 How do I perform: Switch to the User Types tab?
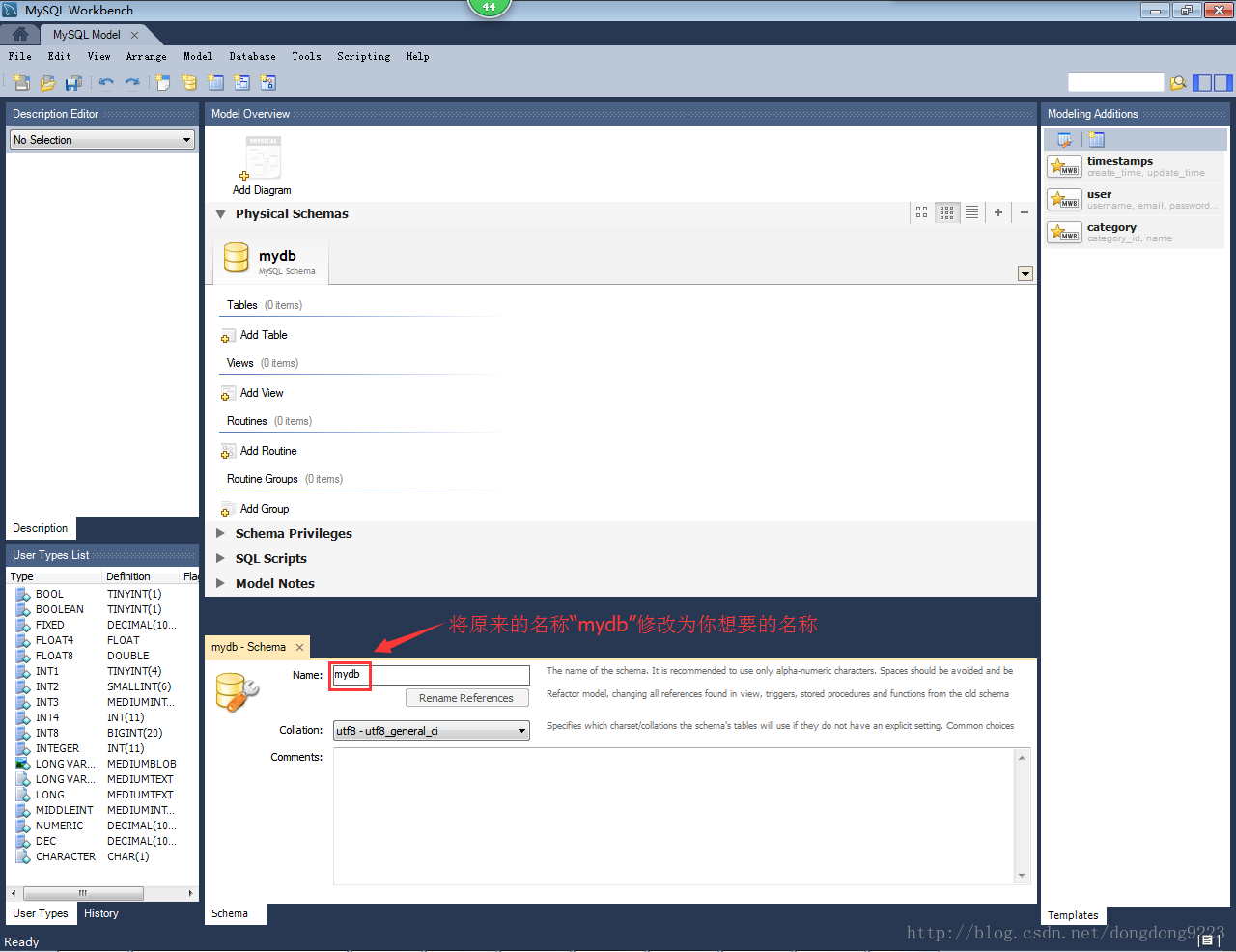[x=41, y=913]
